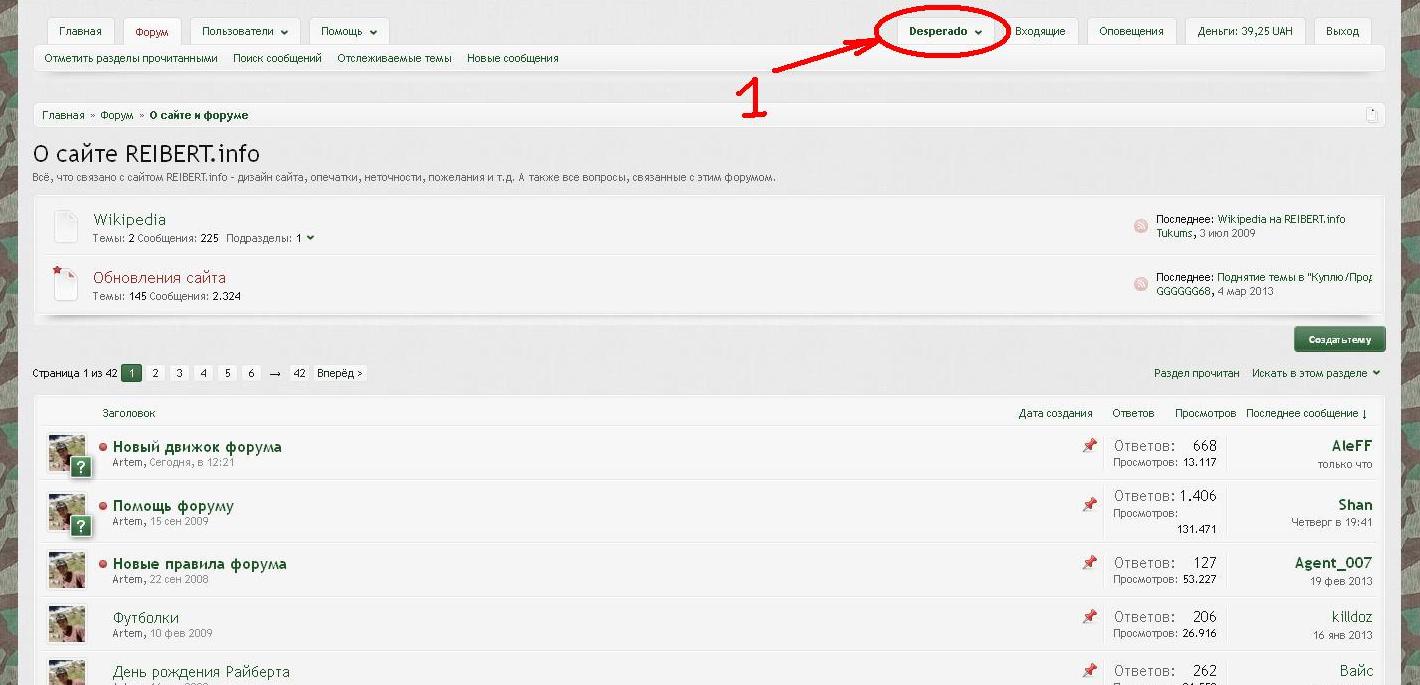Click the page icon at breadcrumb bar's right
Viewport: 1420px width, 685px height.
(x=1372, y=115)
